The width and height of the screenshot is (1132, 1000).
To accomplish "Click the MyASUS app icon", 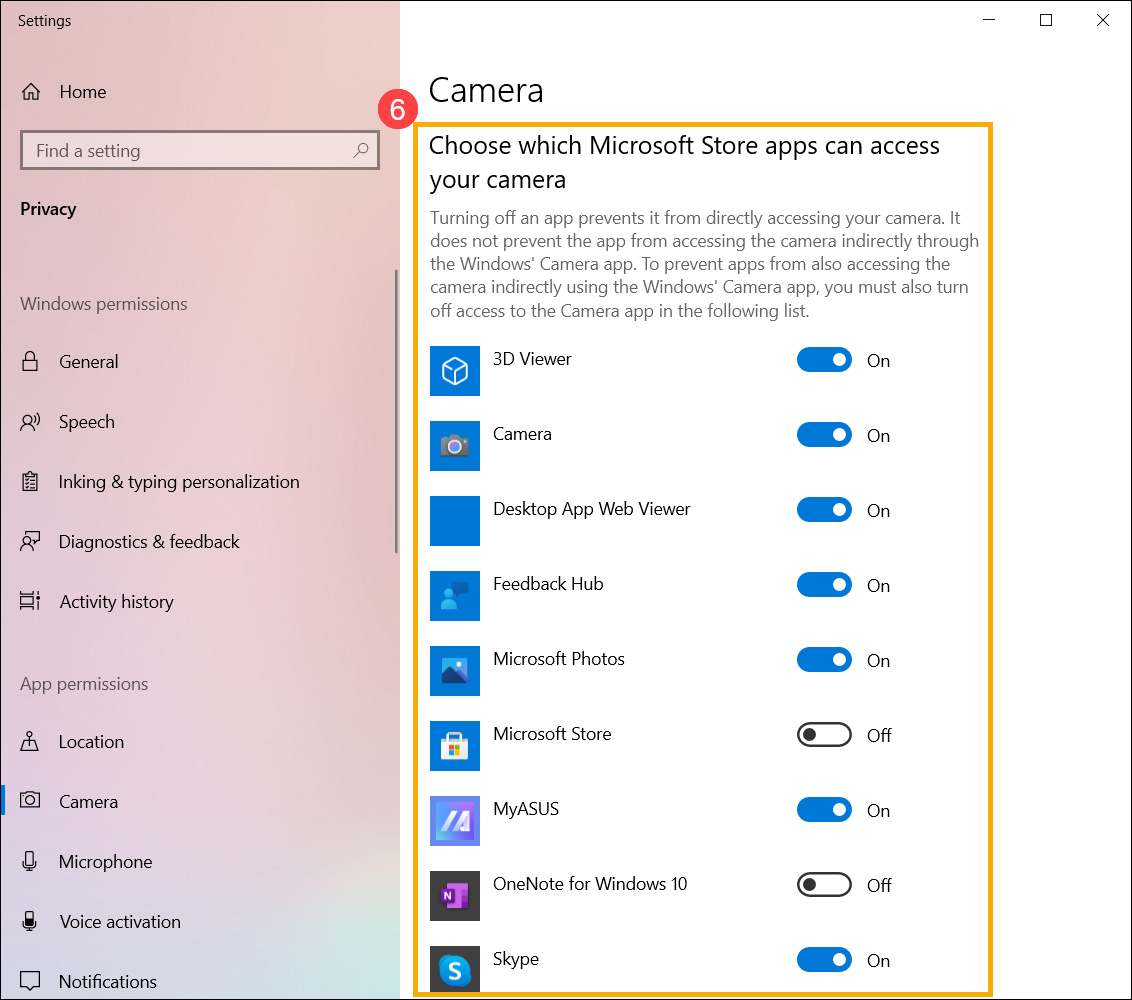I will pyautogui.click(x=455, y=821).
